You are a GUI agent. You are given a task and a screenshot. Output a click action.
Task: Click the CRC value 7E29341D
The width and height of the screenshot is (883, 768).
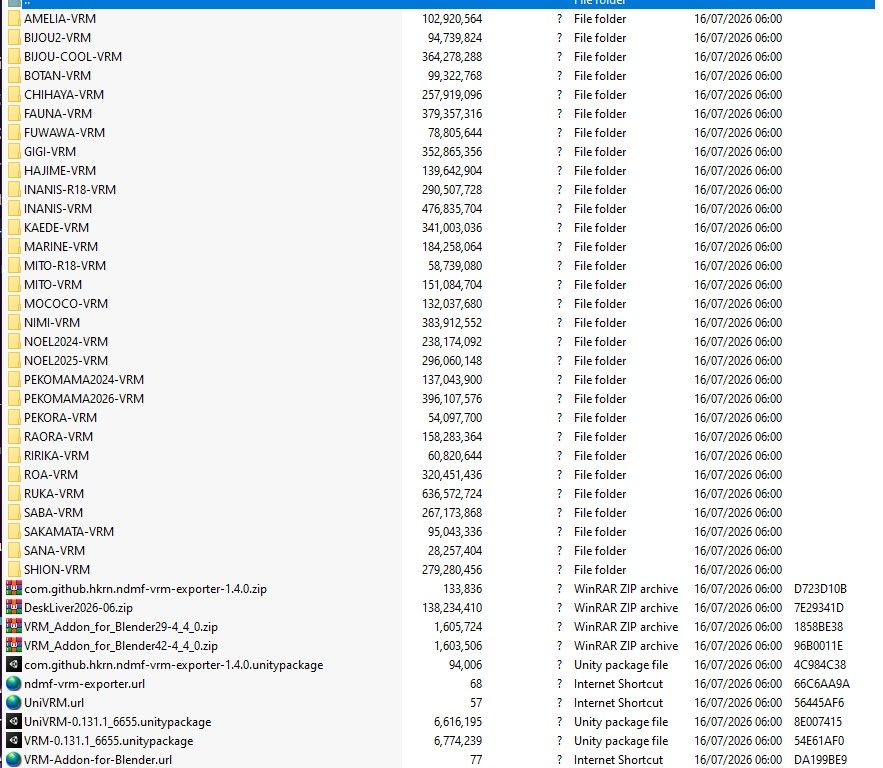tap(819, 608)
